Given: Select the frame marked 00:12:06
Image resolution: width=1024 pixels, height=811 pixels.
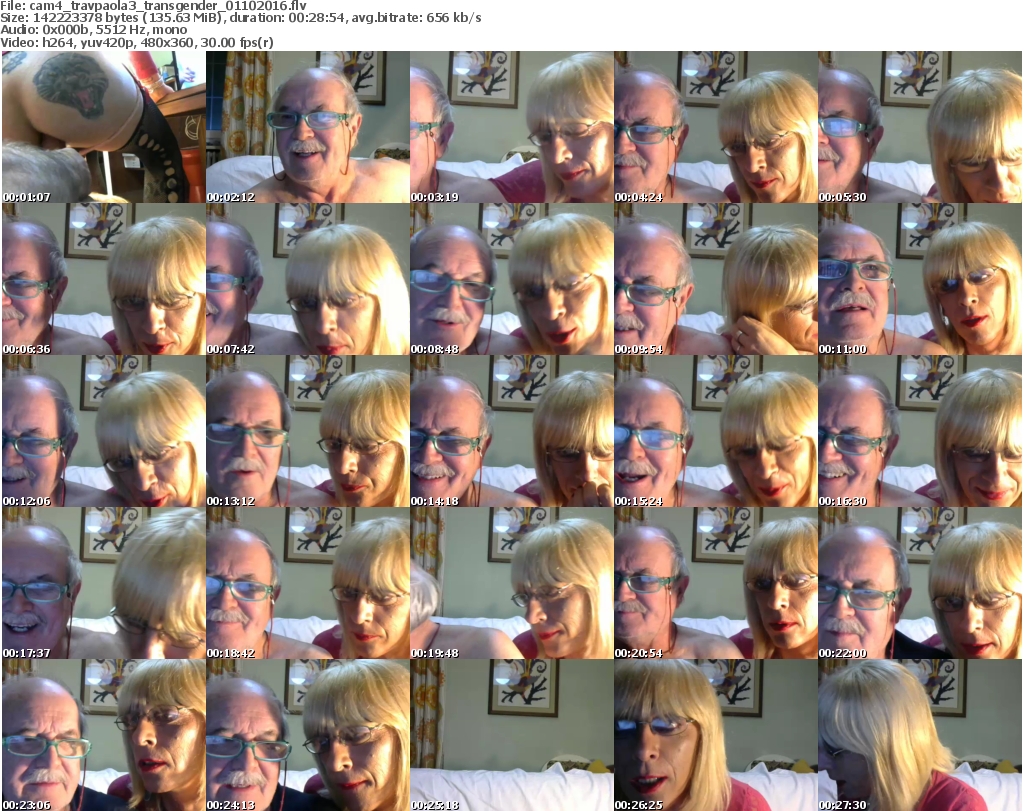Looking at the screenshot, I should pos(104,432).
